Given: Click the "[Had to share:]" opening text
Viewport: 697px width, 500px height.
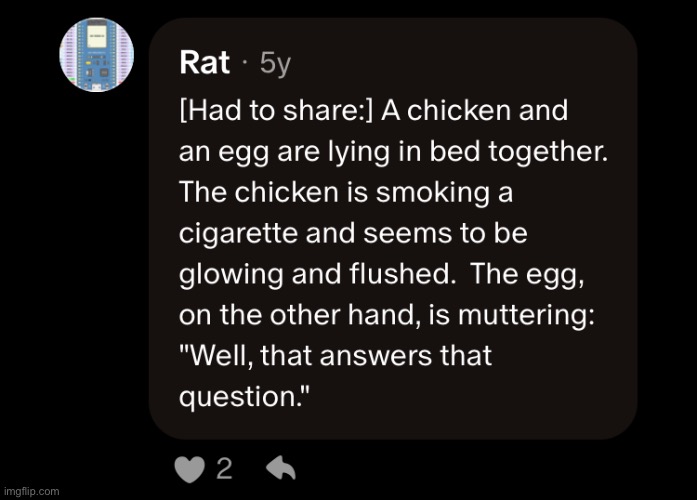Looking at the screenshot, I should tap(276, 110).
